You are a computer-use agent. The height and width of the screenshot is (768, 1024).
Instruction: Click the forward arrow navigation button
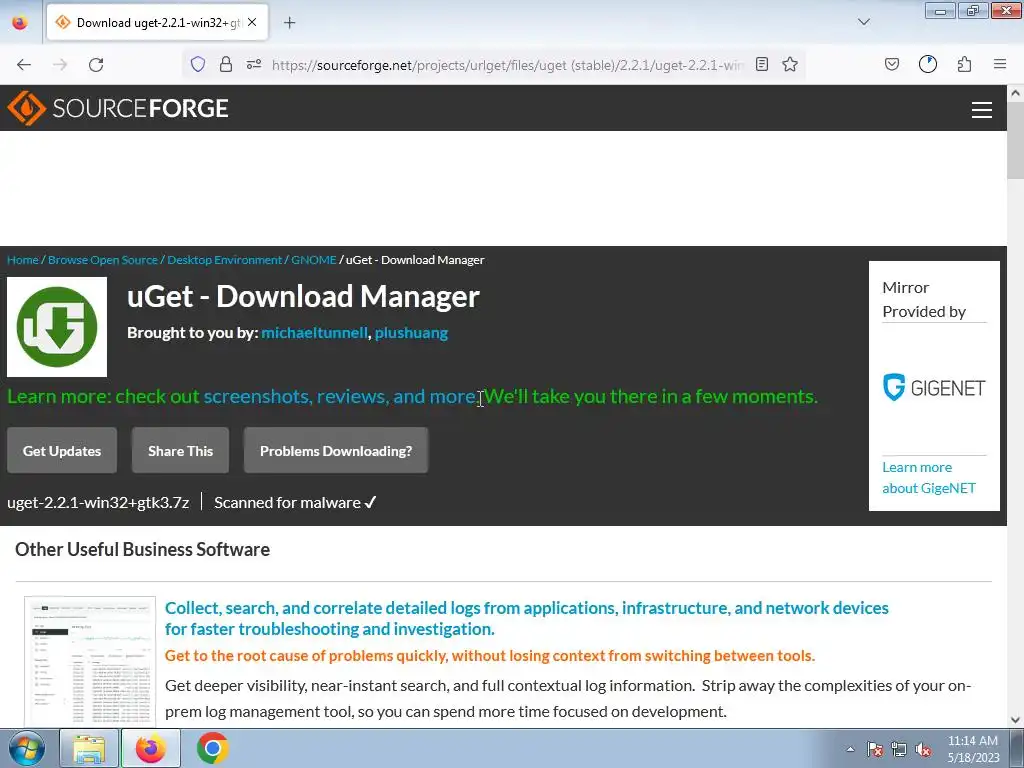click(60, 65)
